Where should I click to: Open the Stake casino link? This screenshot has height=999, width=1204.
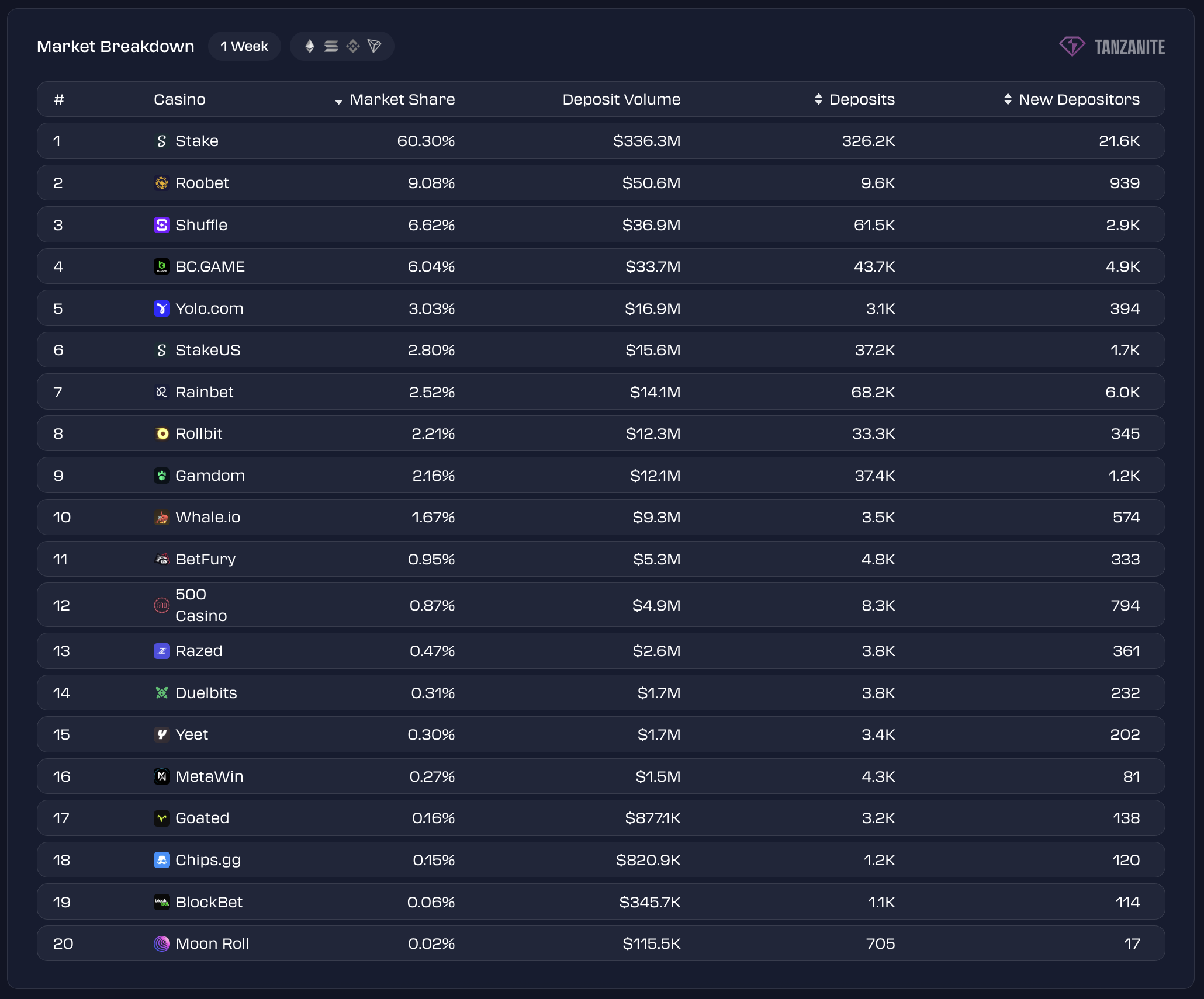197,141
